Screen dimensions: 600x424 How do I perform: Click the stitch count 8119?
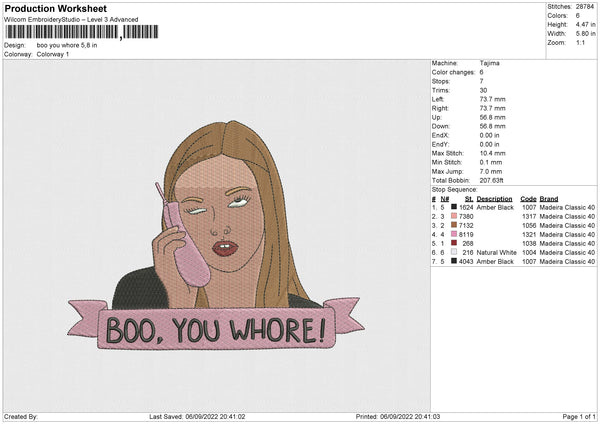[466, 235]
